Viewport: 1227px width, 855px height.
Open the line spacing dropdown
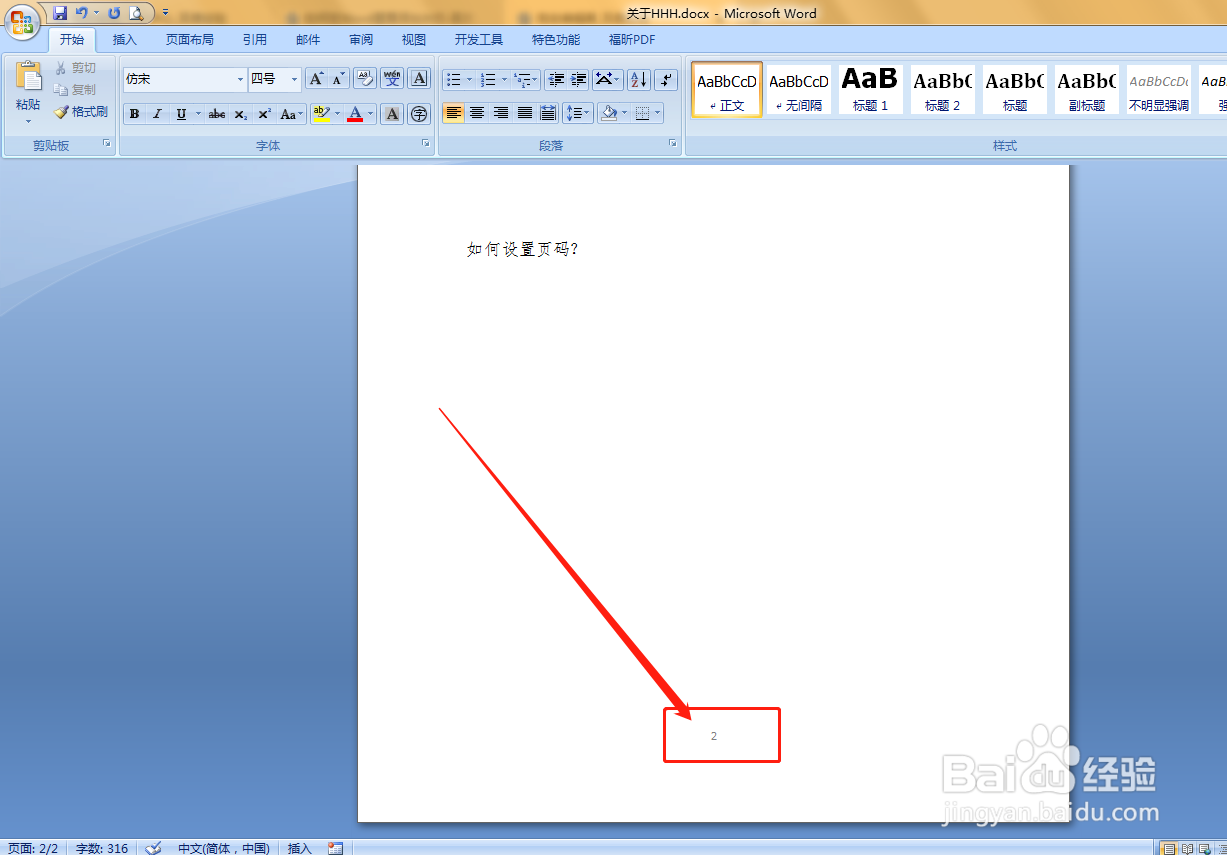[x=578, y=113]
